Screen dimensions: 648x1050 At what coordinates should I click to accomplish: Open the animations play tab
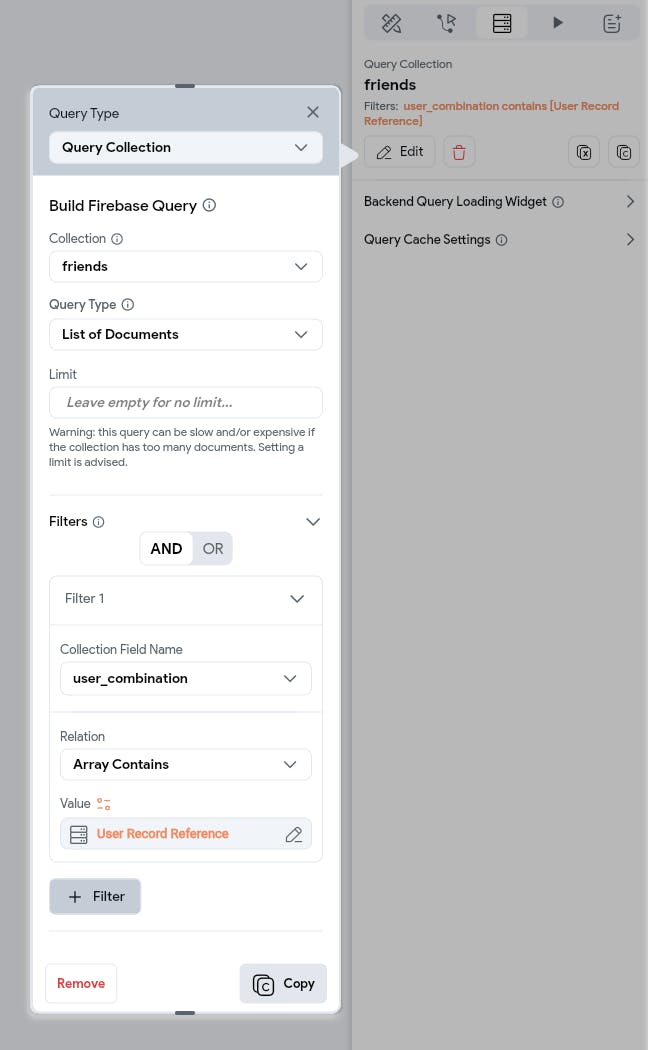click(558, 22)
